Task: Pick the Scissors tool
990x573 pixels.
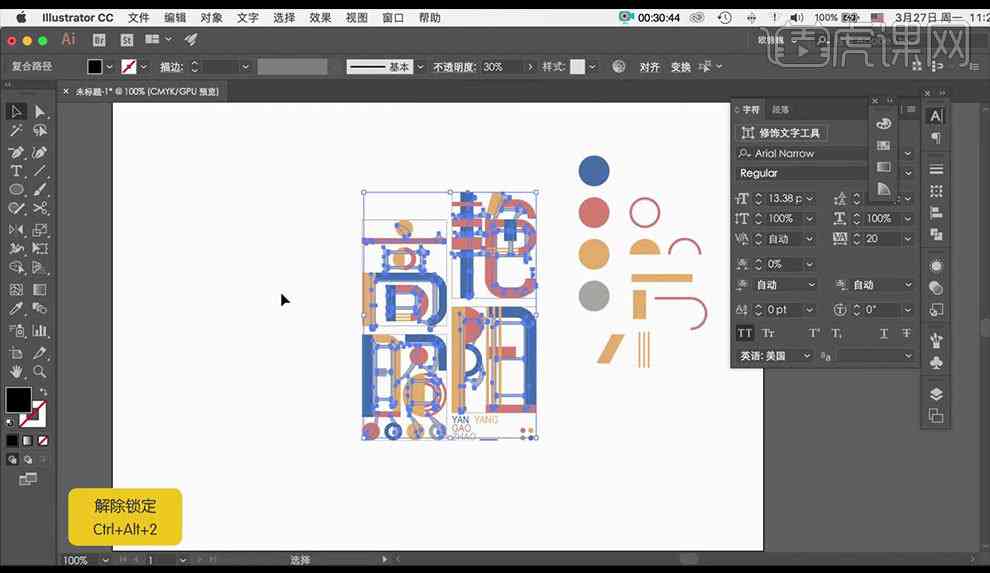Action: pyautogui.click(x=40, y=208)
